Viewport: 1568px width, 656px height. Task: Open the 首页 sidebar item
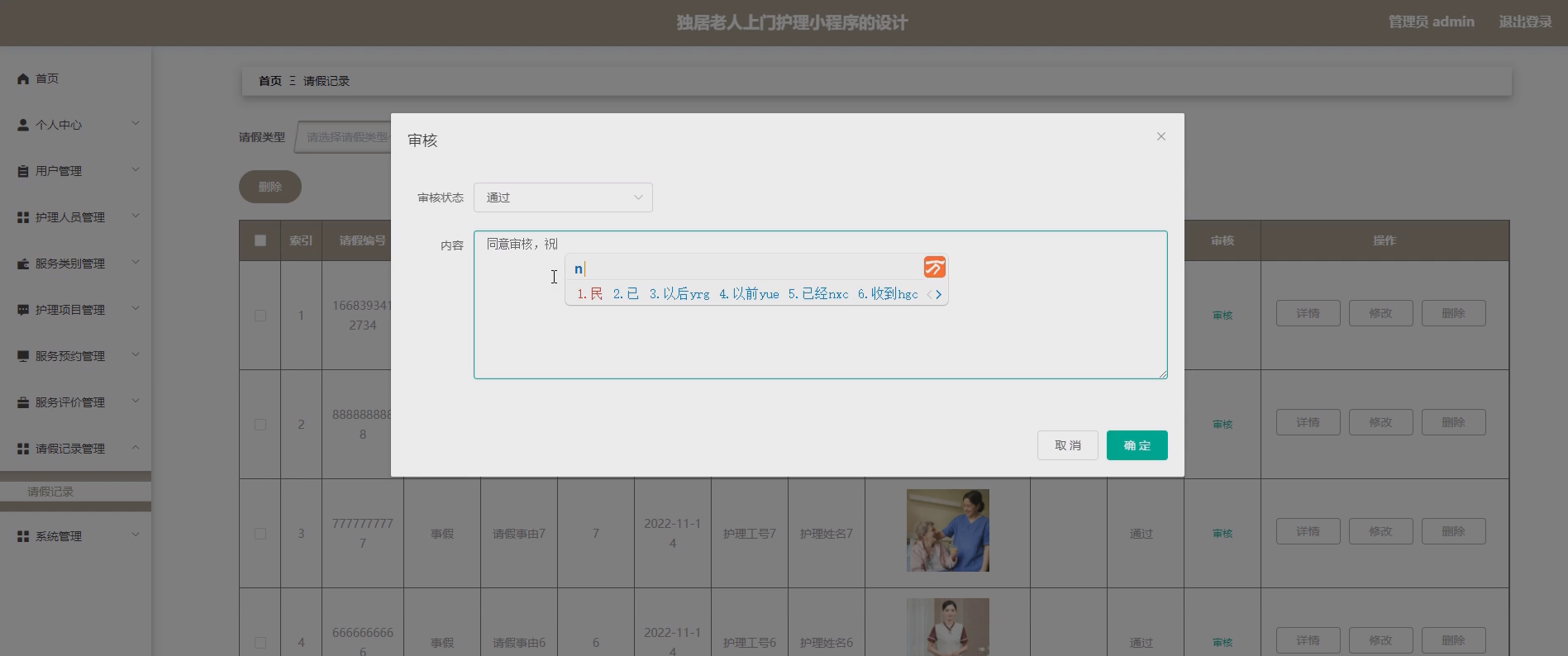point(75,78)
